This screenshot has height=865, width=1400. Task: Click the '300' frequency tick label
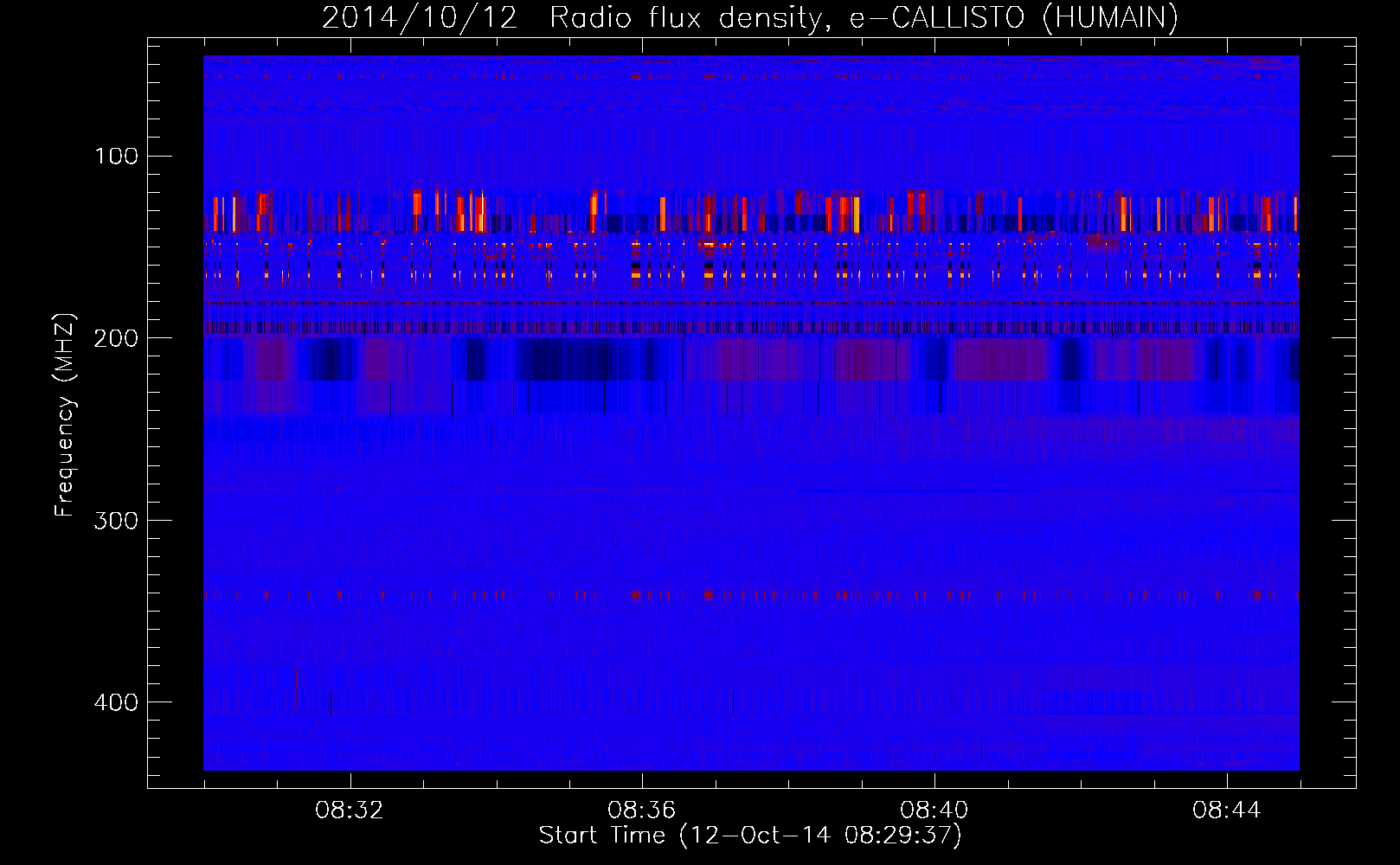[116, 520]
